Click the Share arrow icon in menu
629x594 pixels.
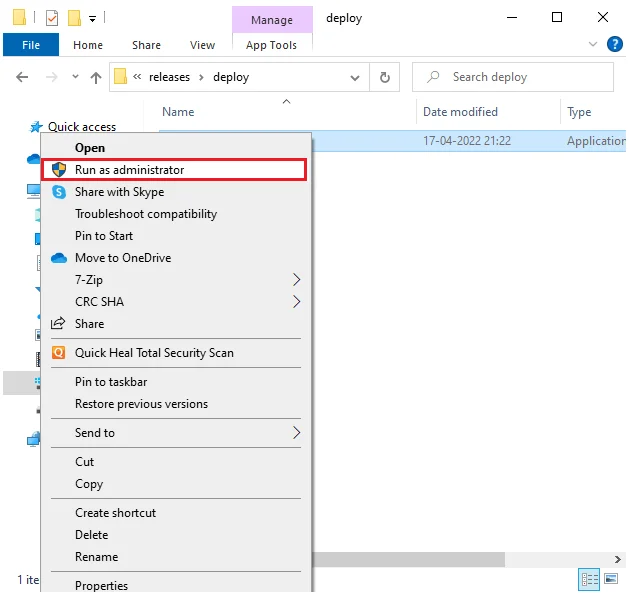click(x=58, y=323)
